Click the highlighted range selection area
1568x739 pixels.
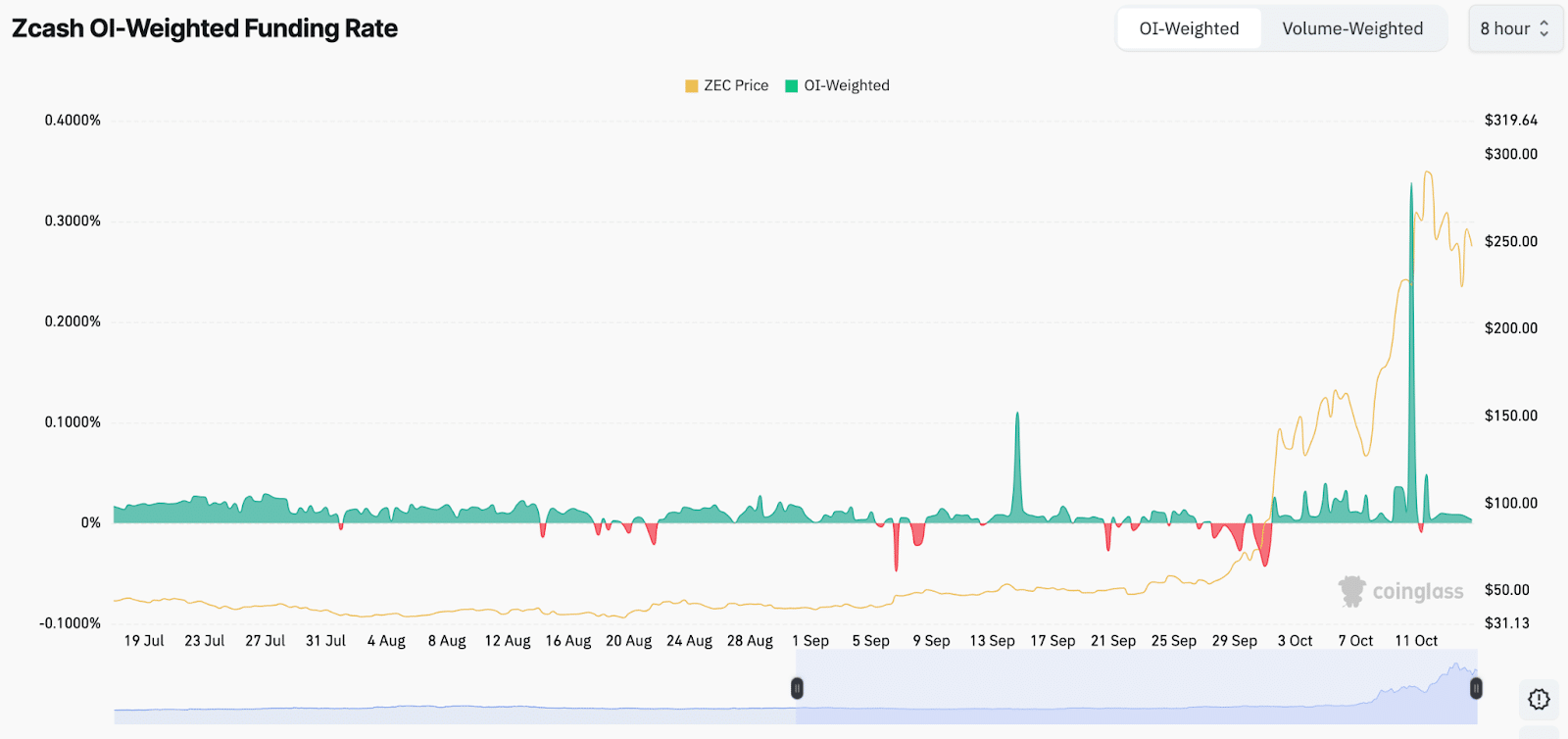pyautogui.click(x=1137, y=688)
